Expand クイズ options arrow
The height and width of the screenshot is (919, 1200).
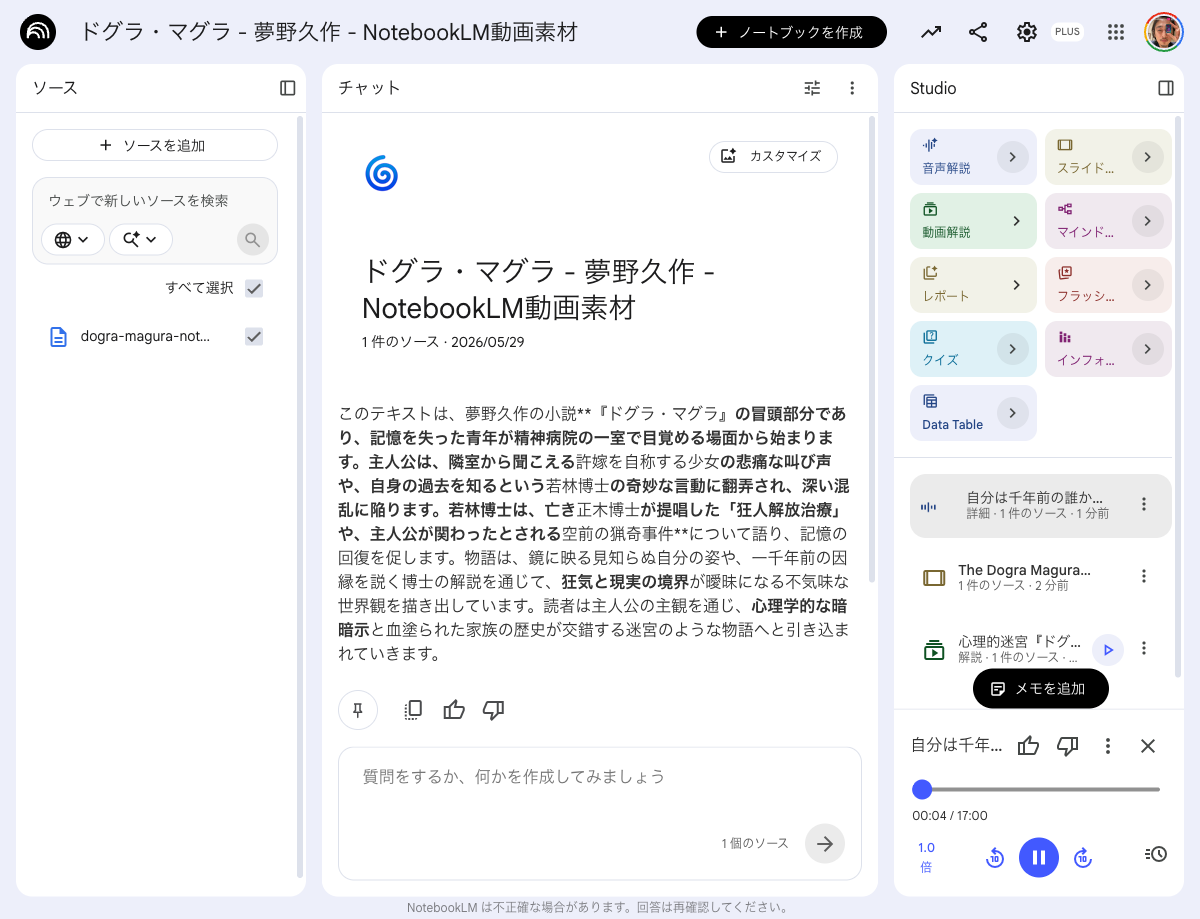point(1013,349)
